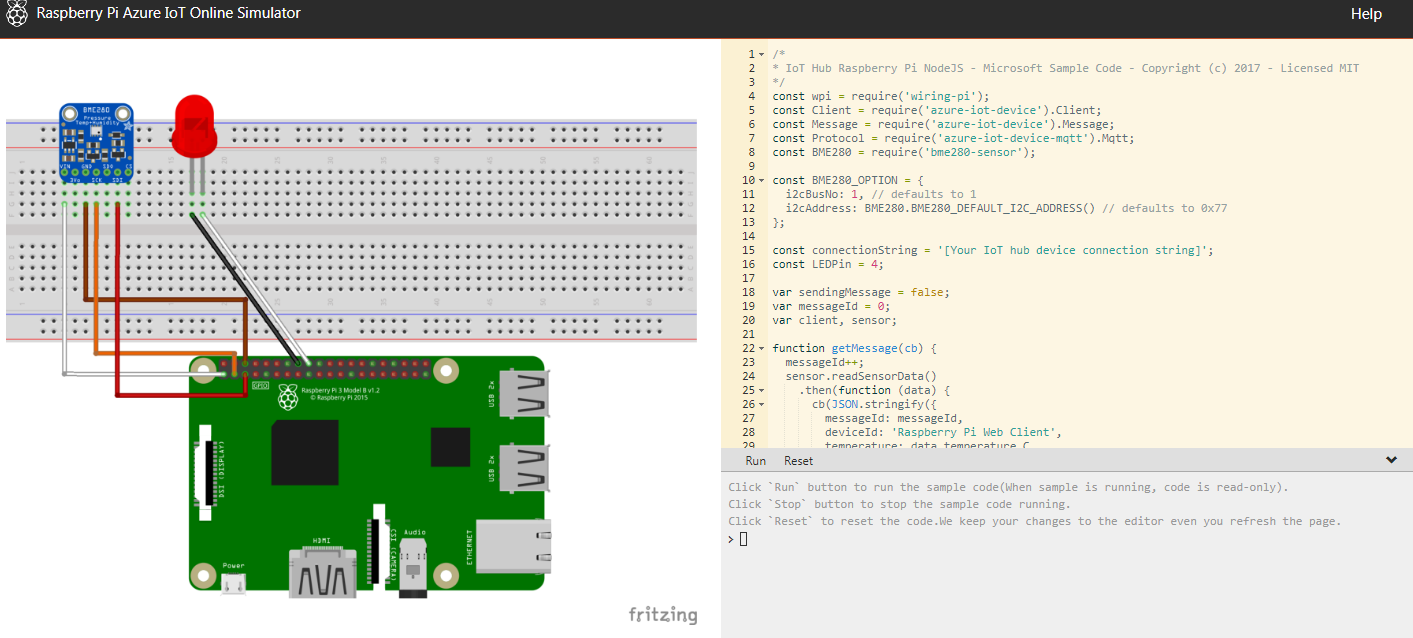The image size is (1413, 638).
Task: Click the console hint about the Run button
Action: [1009, 487]
